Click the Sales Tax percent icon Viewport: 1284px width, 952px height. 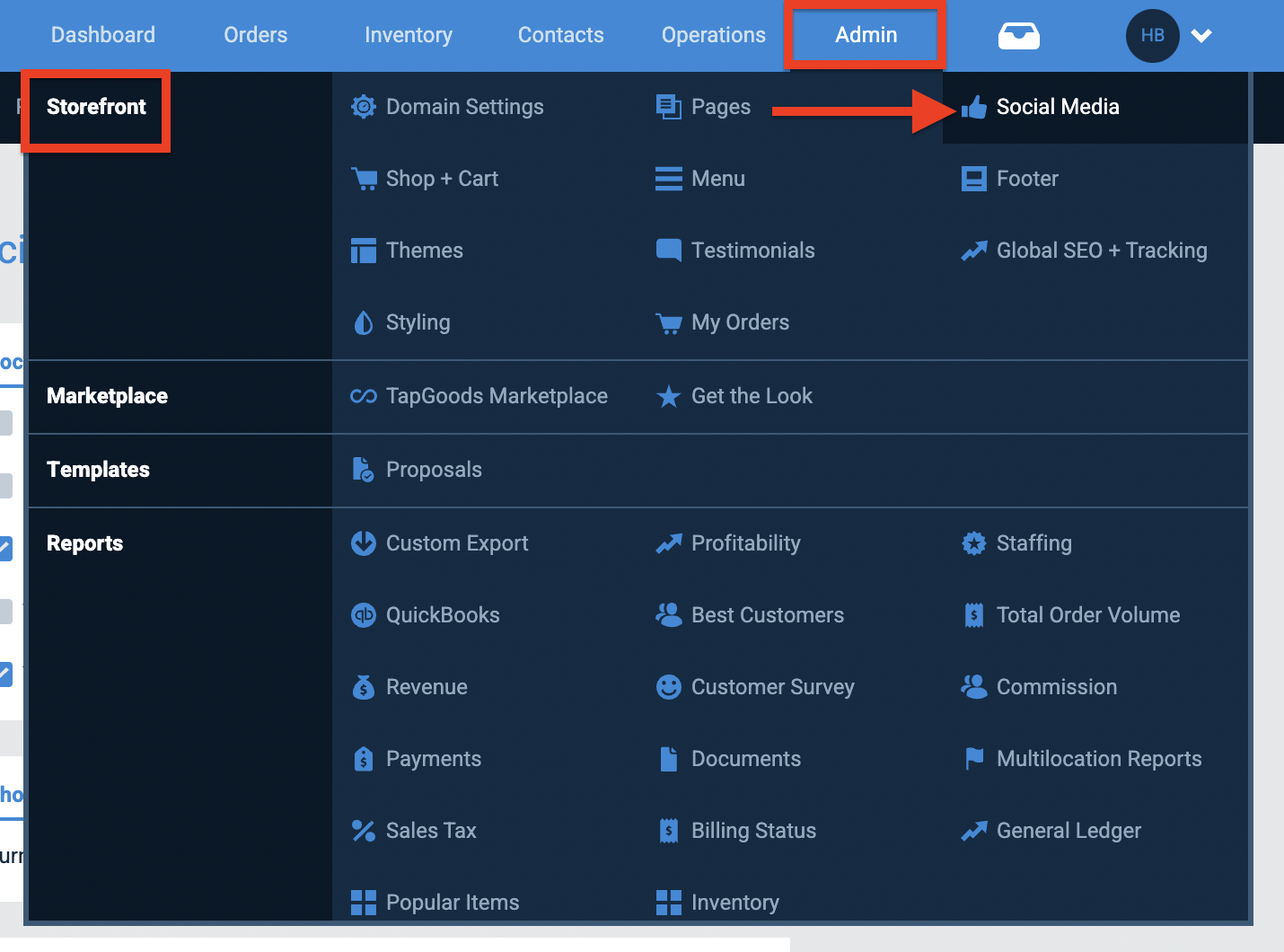[363, 831]
